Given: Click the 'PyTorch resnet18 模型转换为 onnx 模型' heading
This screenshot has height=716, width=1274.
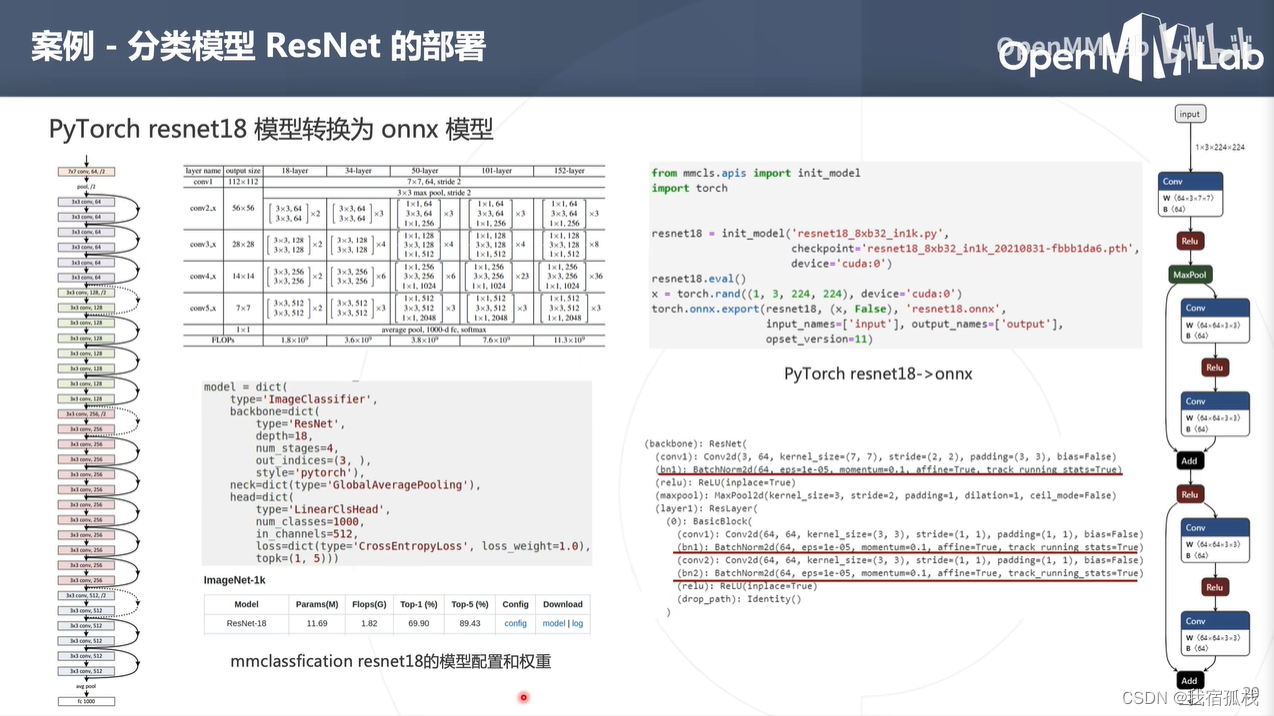Looking at the screenshot, I should tap(271, 129).
